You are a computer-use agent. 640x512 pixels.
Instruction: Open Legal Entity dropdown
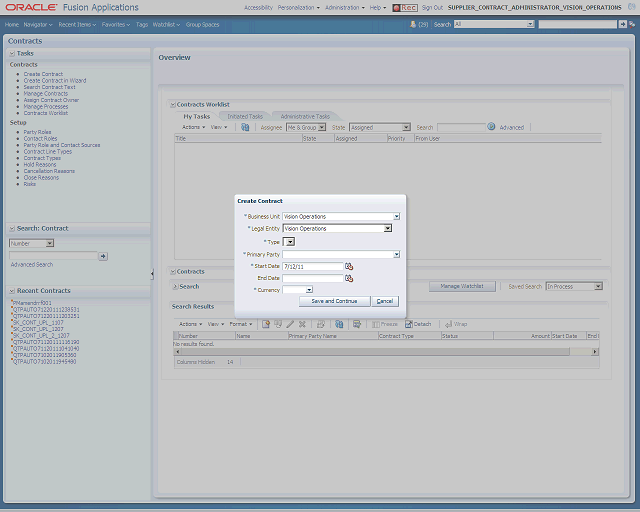pos(387,229)
